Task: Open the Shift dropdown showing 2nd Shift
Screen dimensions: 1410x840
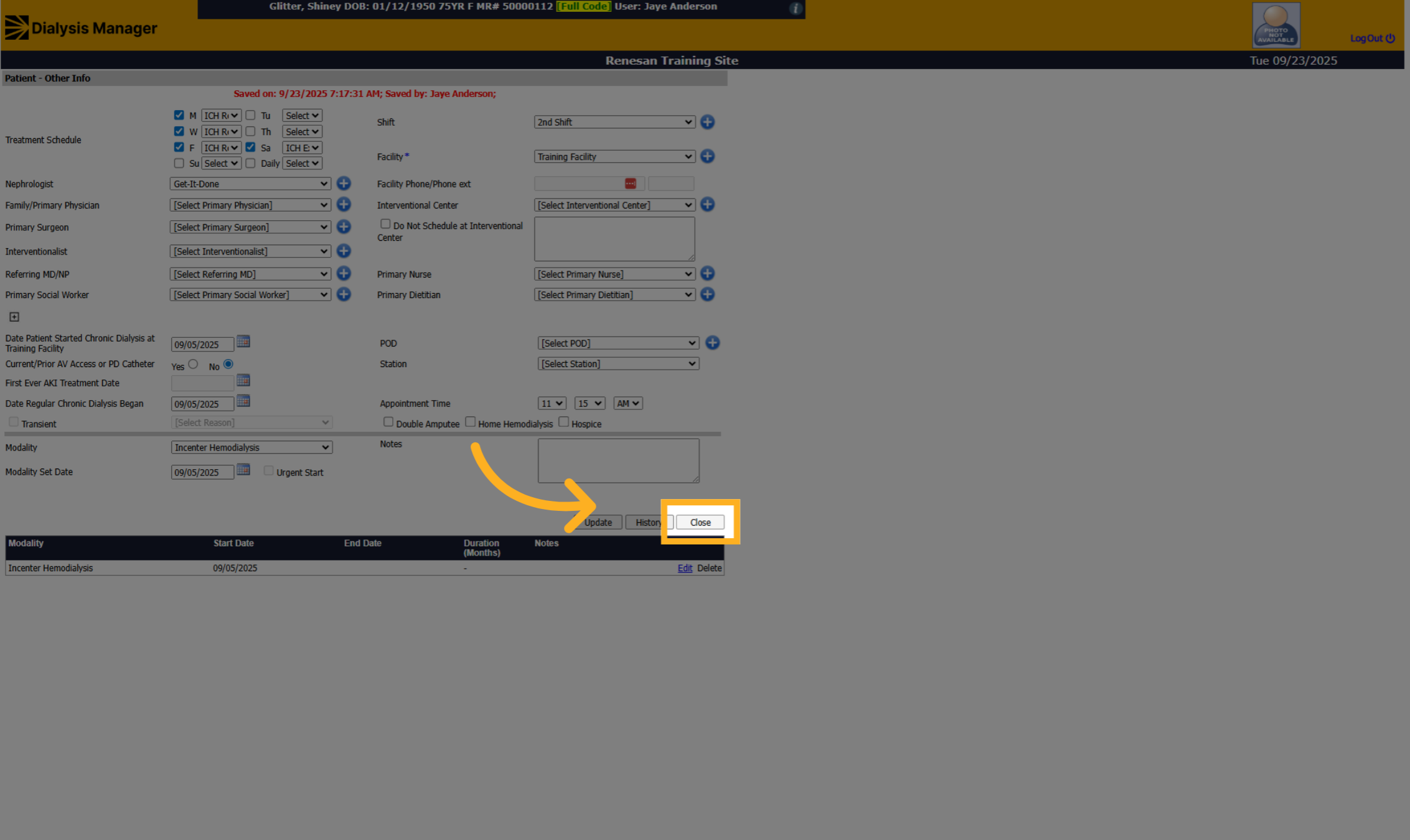Action: coord(614,122)
